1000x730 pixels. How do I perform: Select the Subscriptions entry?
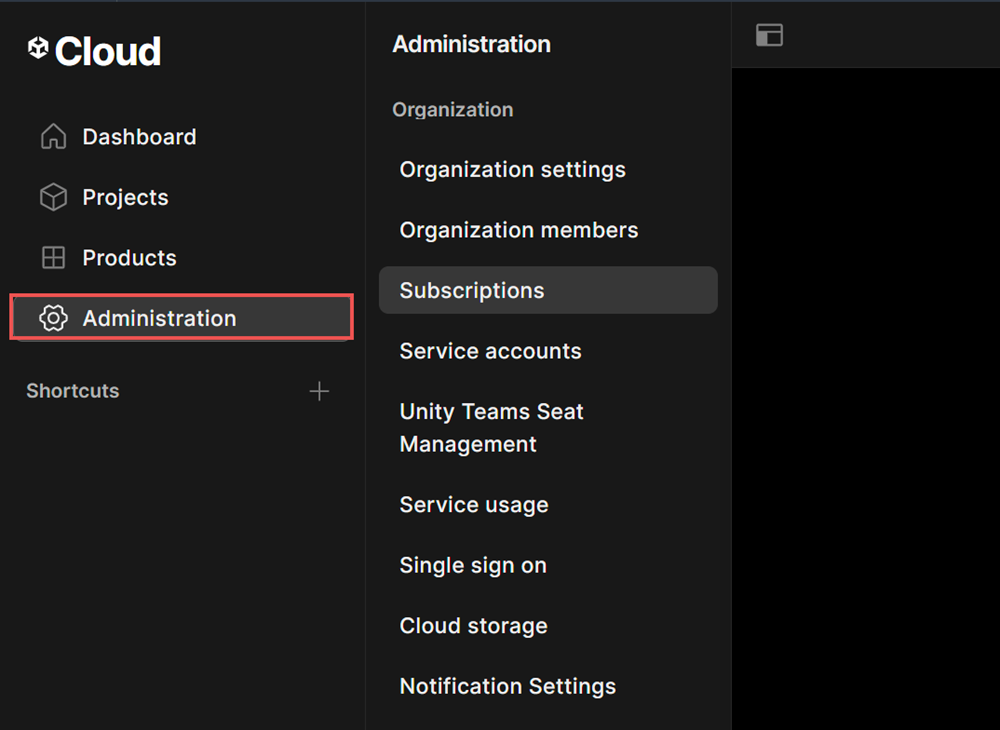(x=469, y=290)
